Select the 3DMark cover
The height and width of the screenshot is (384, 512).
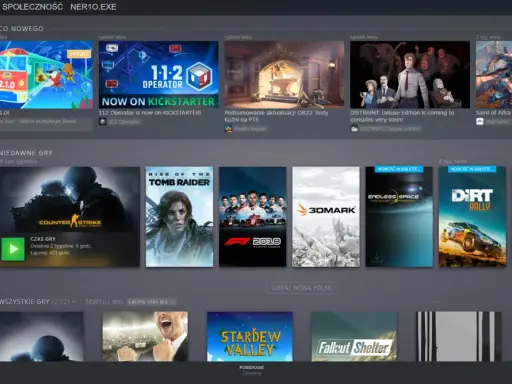pyautogui.click(x=326, y=217)
